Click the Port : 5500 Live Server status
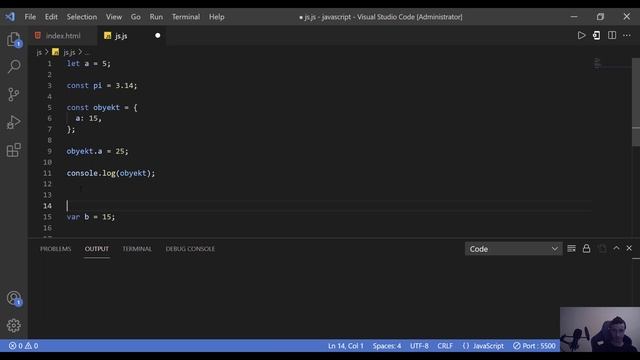 click(x=534, y=346)
